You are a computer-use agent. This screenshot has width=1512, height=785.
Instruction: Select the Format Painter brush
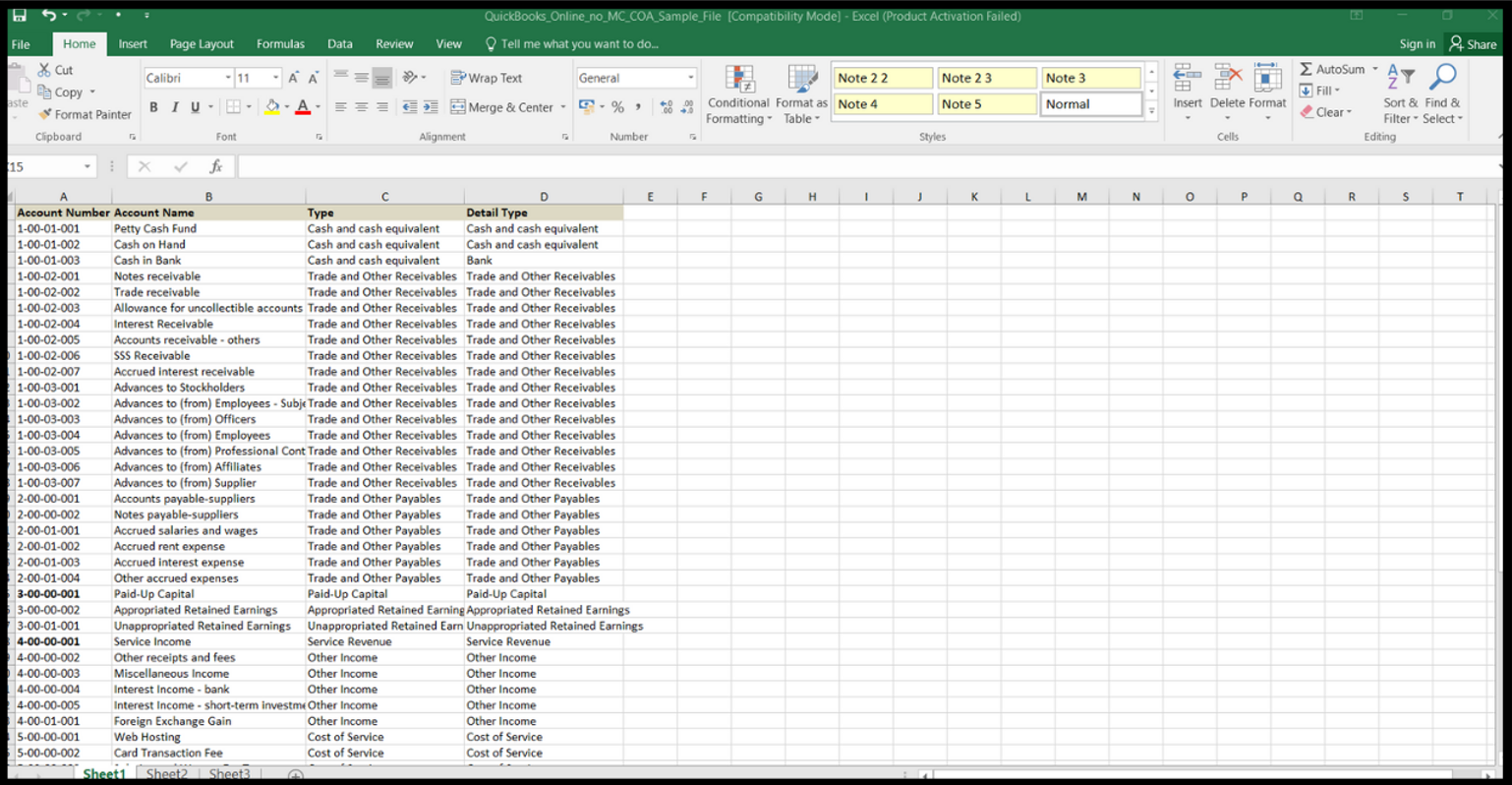pyautogui.click(x=44, y=114)
